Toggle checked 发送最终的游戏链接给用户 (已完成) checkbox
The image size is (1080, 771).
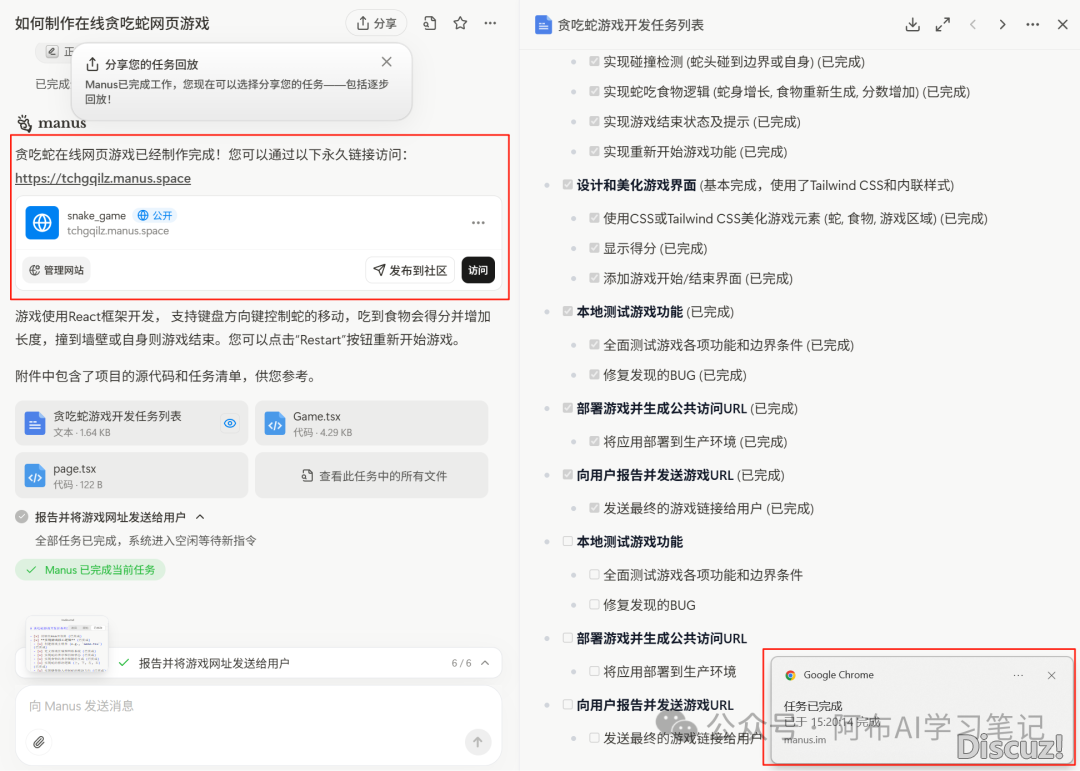coord(594,508)
